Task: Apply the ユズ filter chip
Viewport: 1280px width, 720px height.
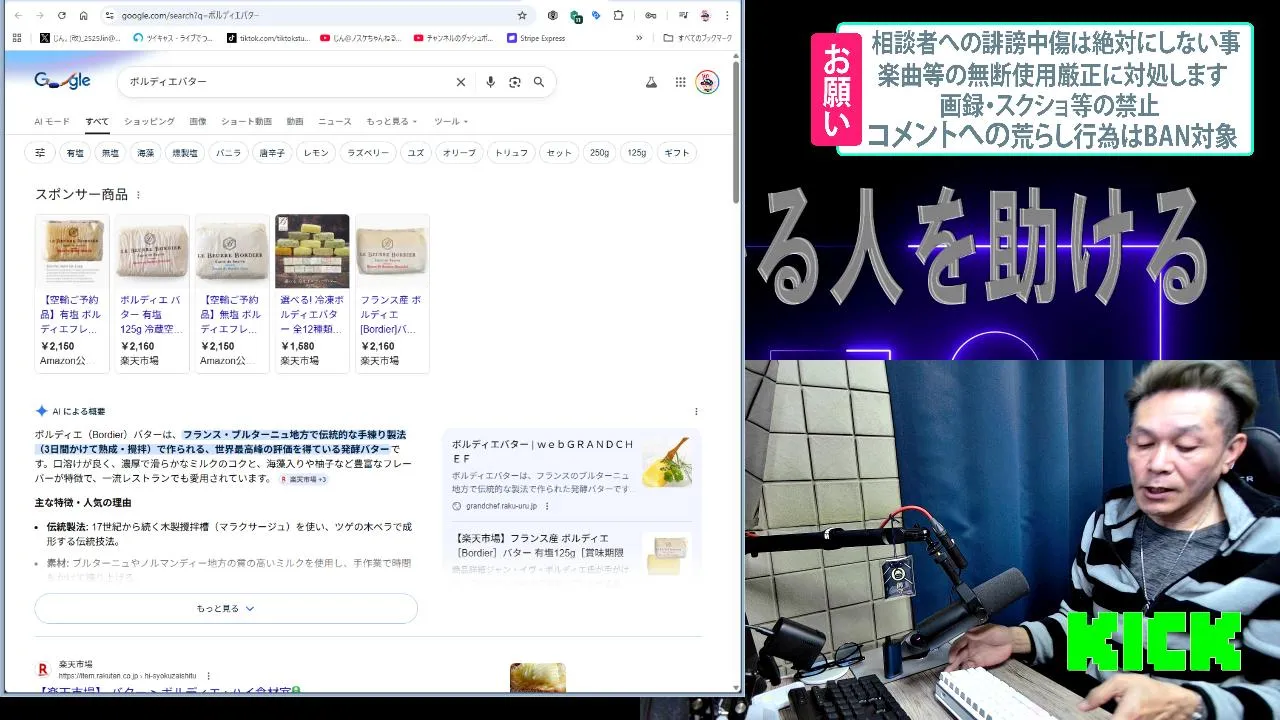Action: click(416, 153)
